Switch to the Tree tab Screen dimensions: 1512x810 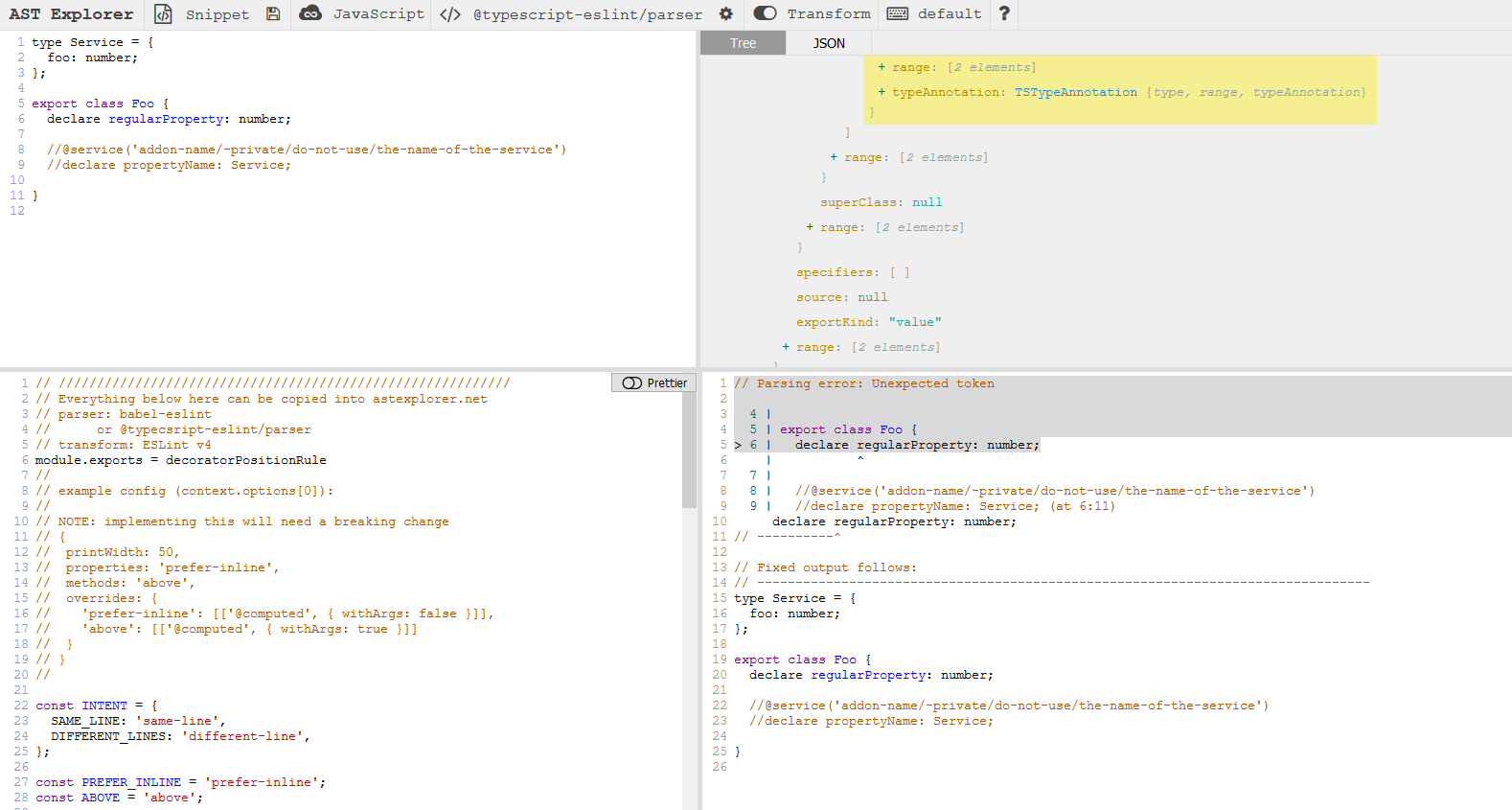click(x=743, y=43)
